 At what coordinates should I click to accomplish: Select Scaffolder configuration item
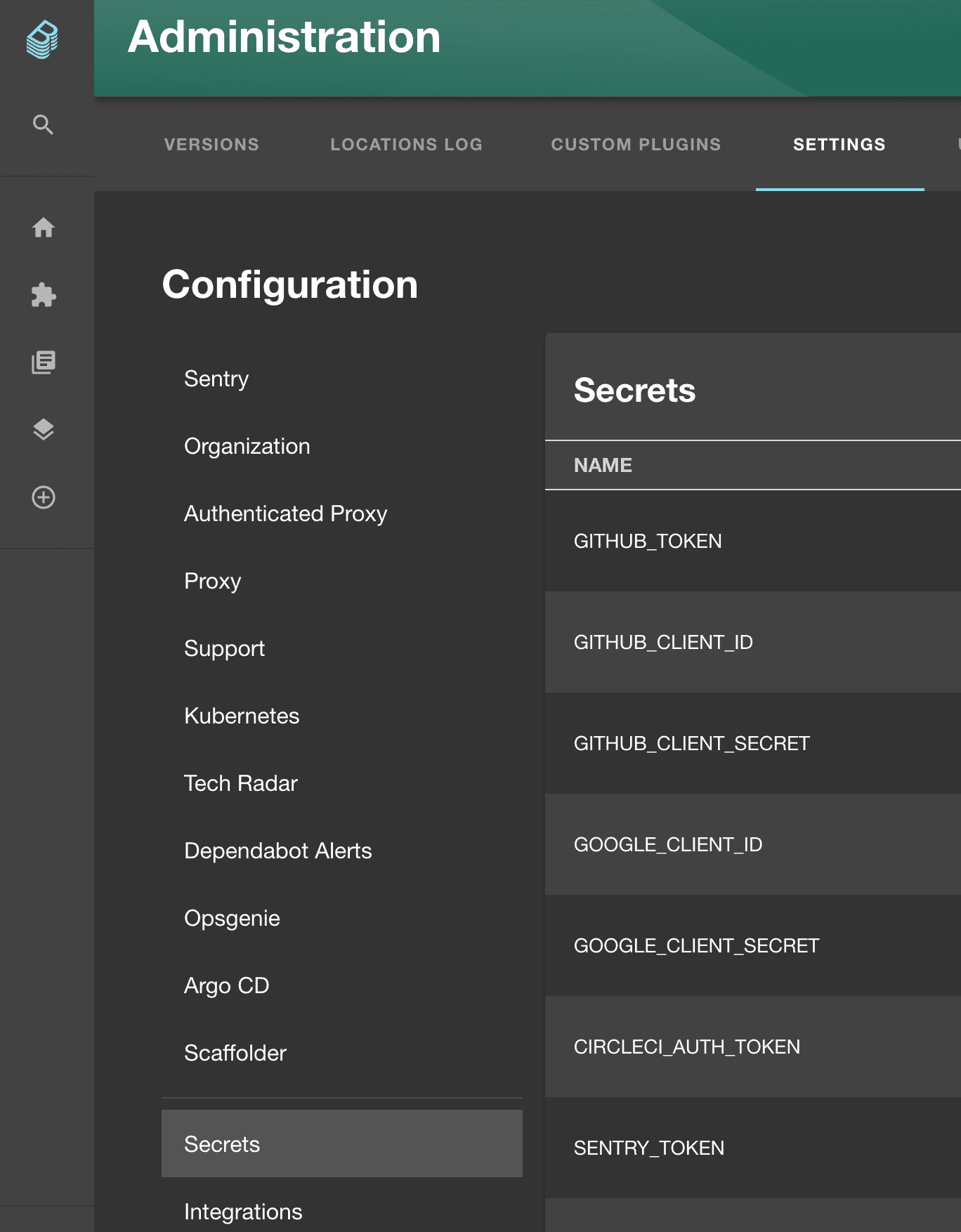pos(342,1053)
